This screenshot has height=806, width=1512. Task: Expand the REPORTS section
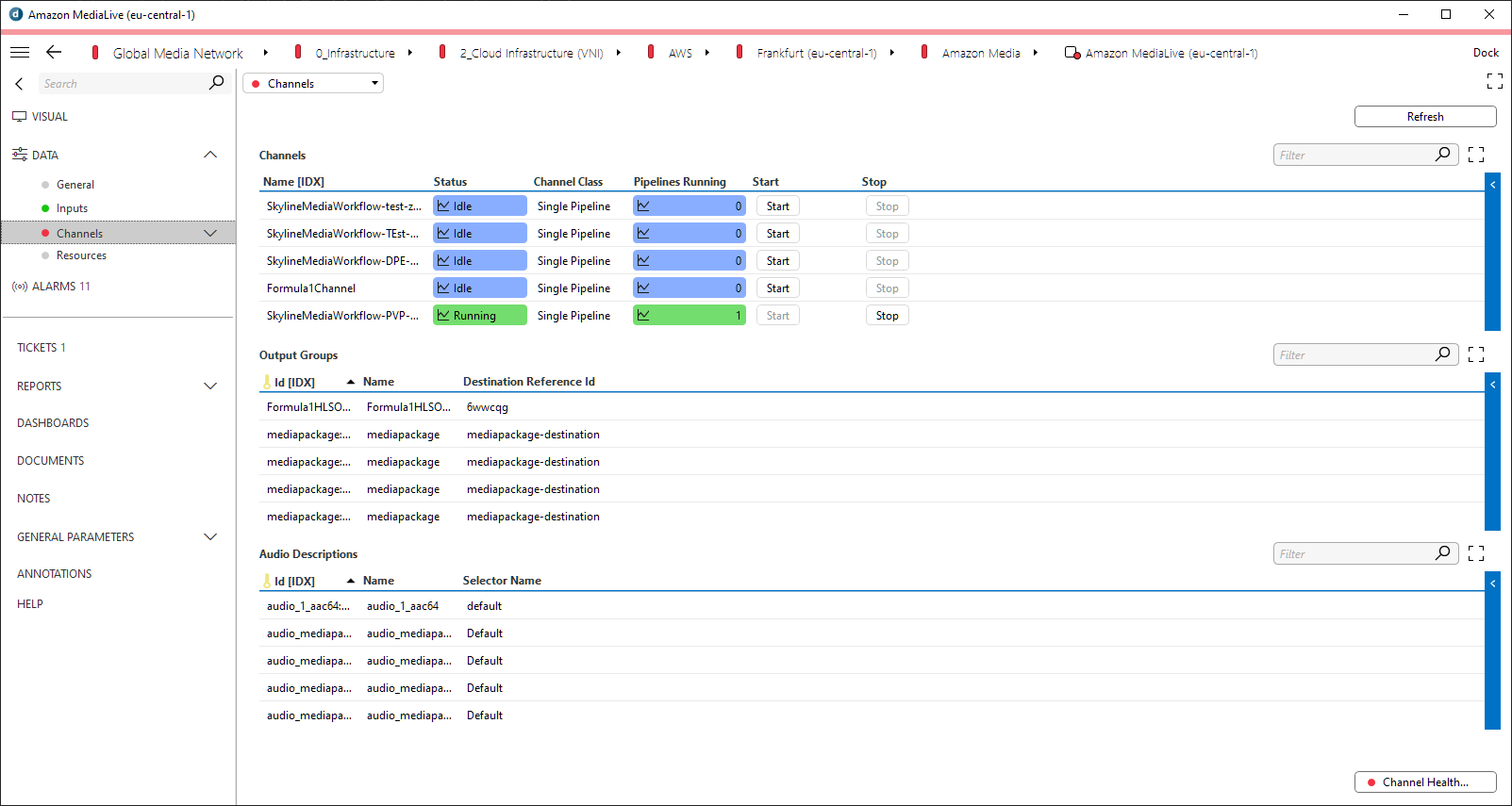[210, 386]
